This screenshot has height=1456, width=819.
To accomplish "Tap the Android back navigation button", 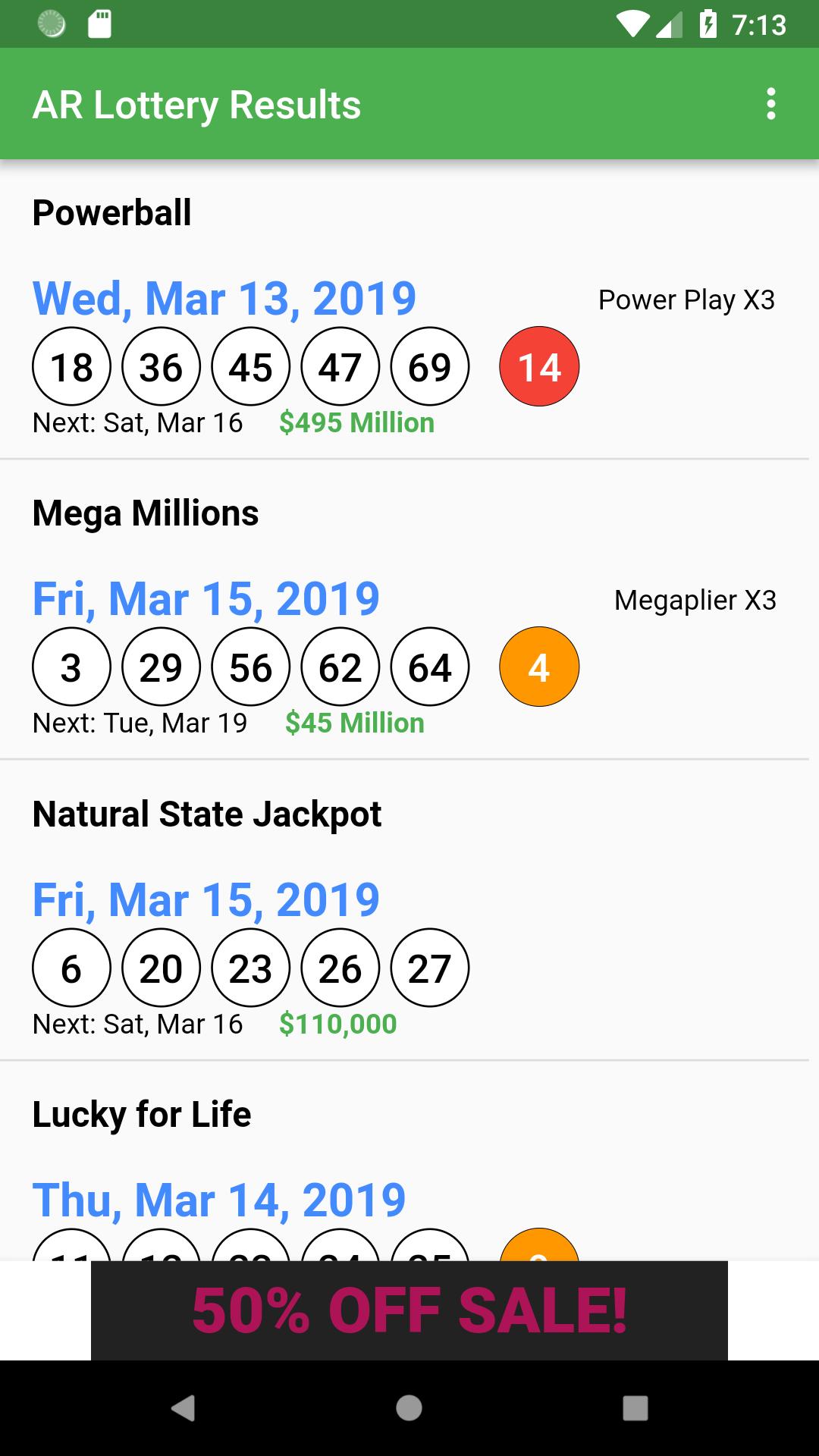I will (183, 1408).
